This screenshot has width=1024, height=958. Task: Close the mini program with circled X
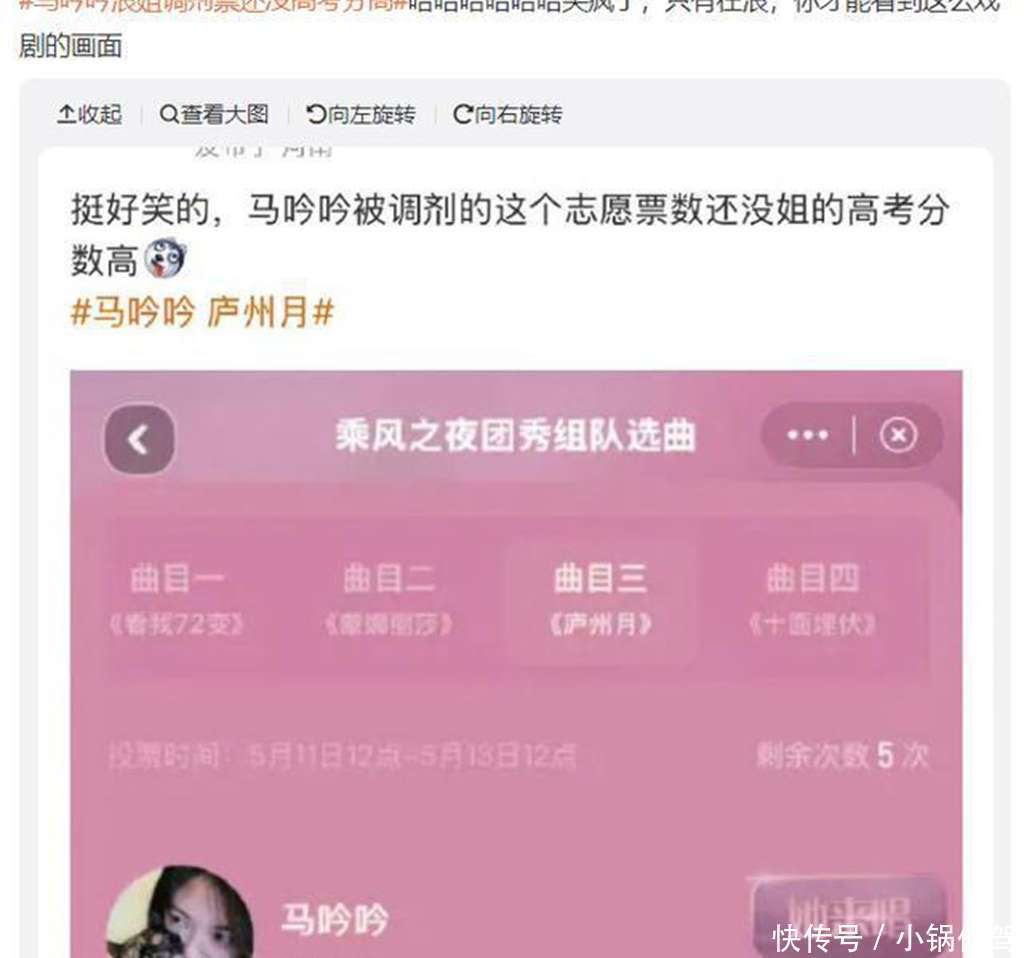(x=898, y=435)
